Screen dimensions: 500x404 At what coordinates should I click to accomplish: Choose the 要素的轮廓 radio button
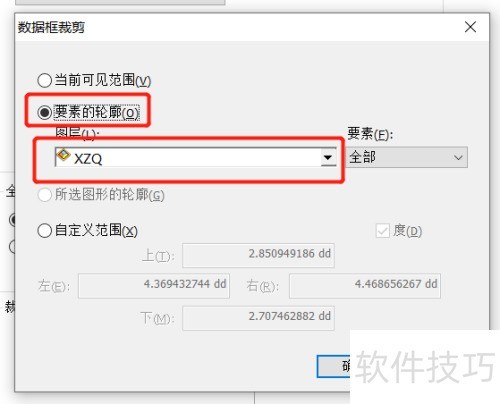(44, 112)
